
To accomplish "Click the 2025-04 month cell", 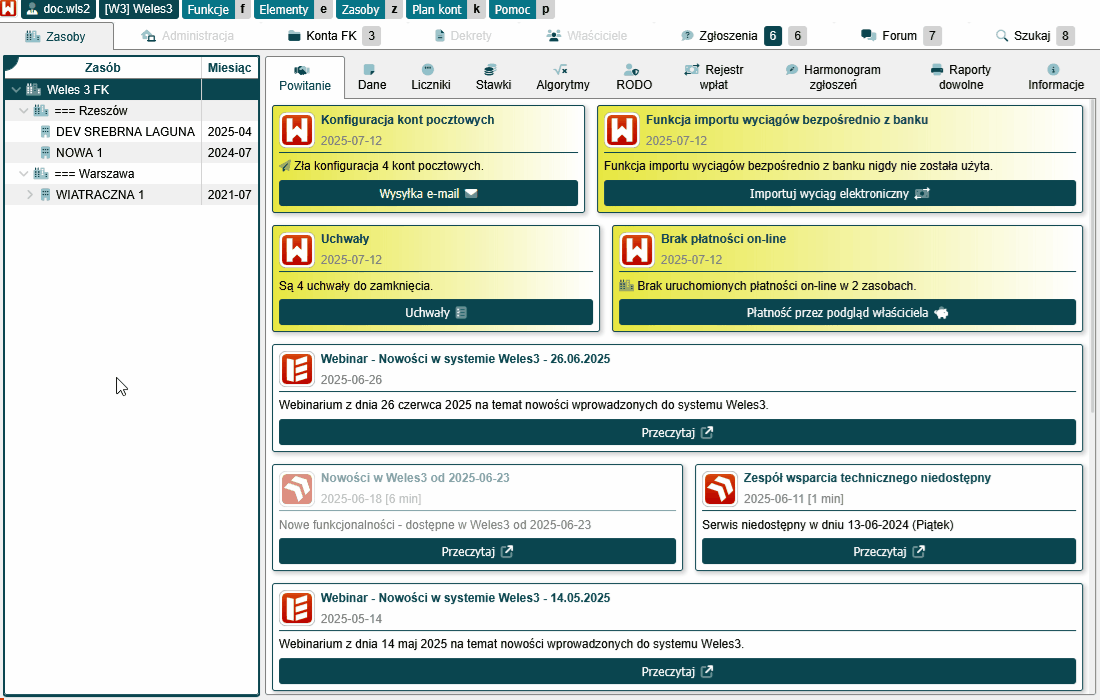I will coord(229,132).
